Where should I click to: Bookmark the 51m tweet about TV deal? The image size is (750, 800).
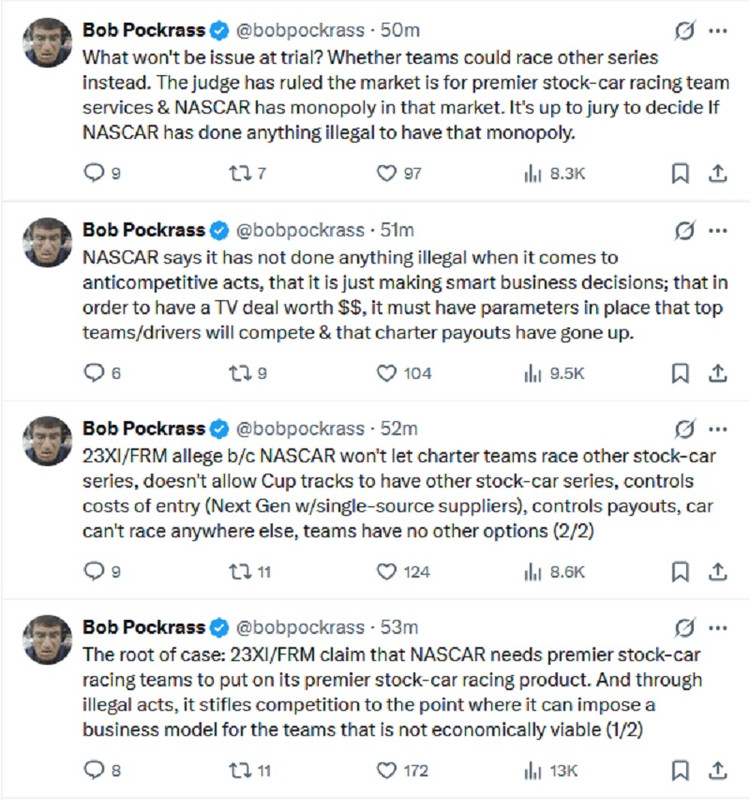pos(680,373)
